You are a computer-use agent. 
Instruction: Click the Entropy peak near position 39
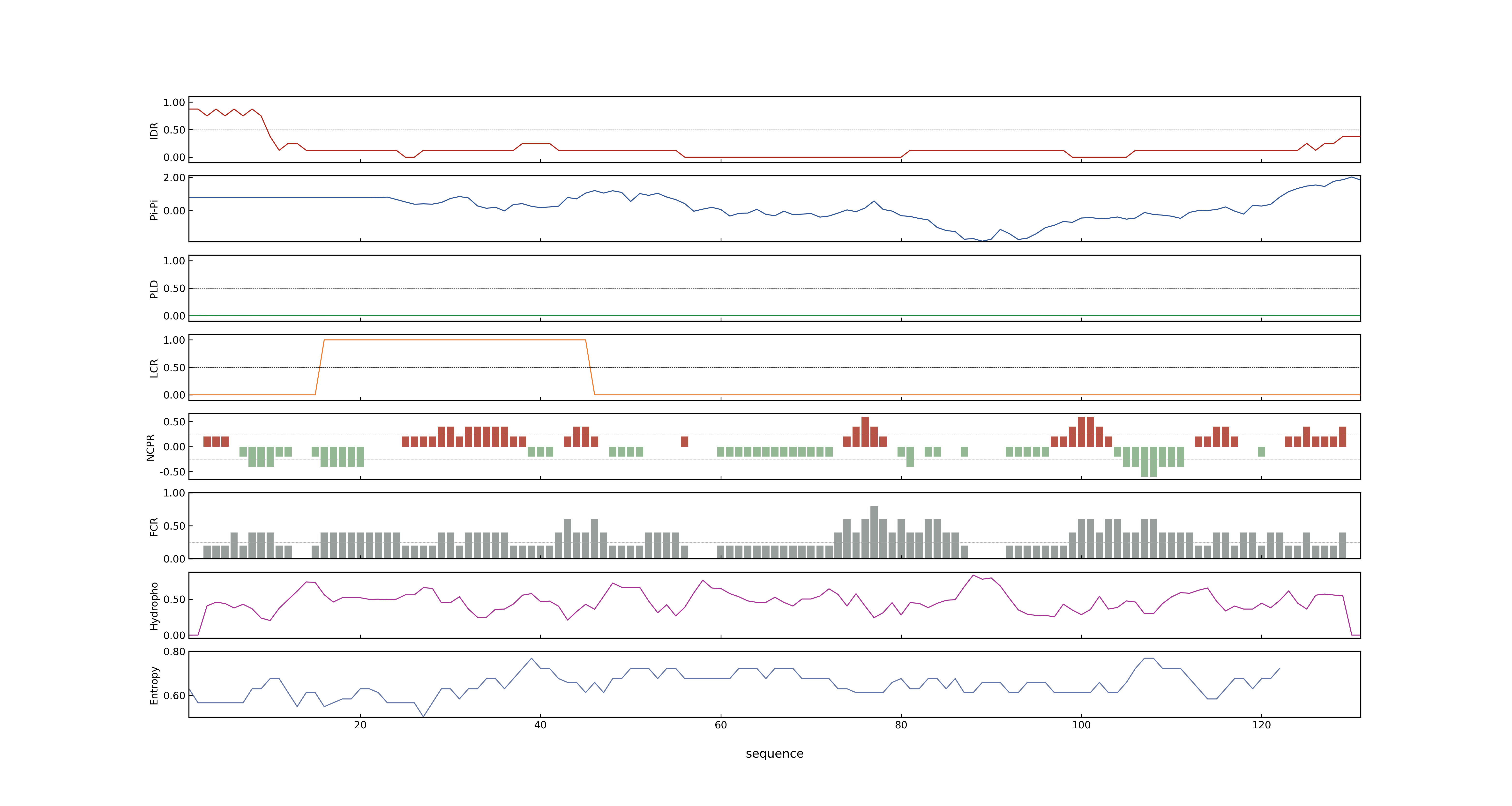531,658
